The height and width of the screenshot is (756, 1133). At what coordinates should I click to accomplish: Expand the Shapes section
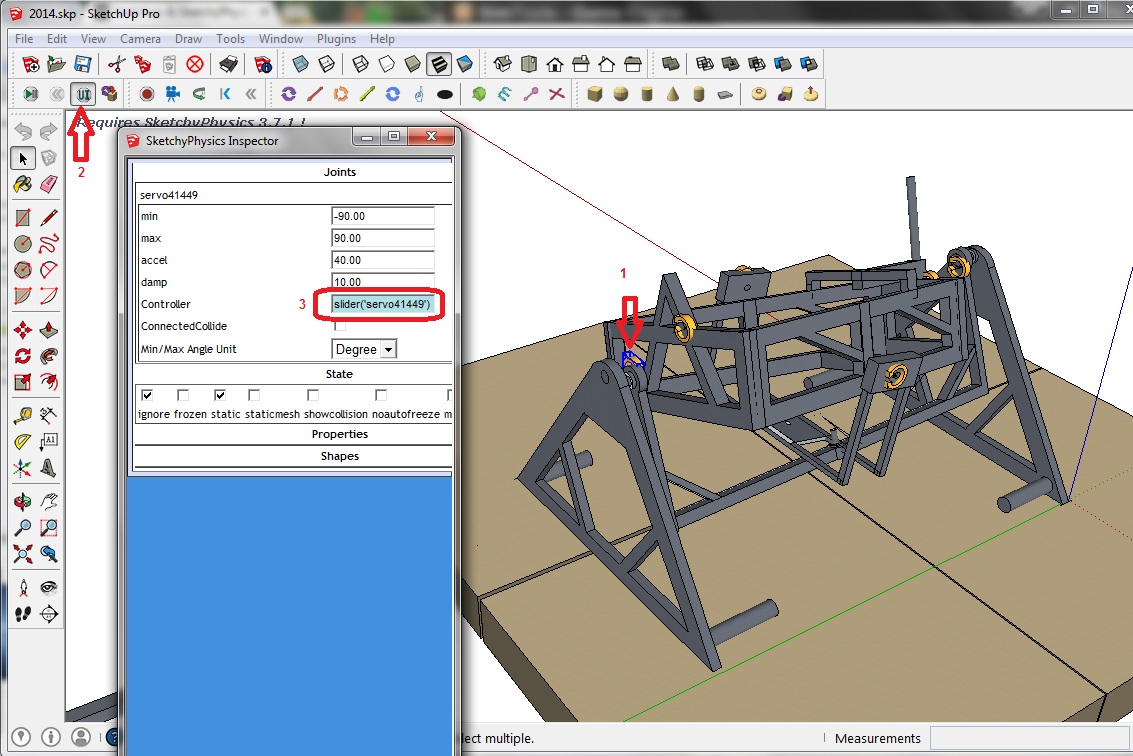pyautogui.click(x=339, y=456)
